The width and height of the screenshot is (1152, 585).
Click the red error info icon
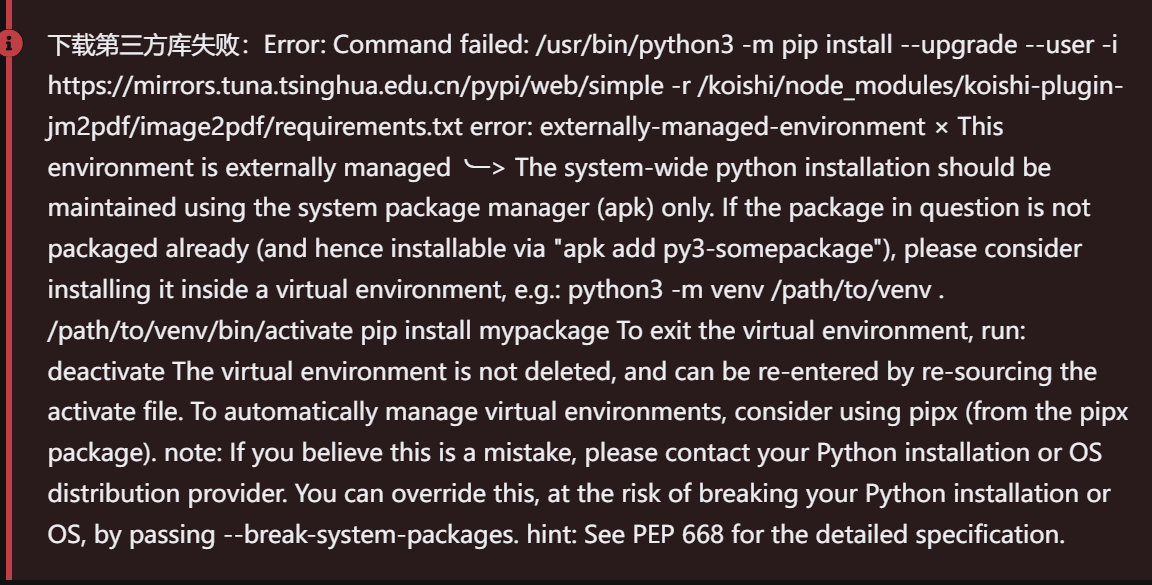click(x=10, y=43)
